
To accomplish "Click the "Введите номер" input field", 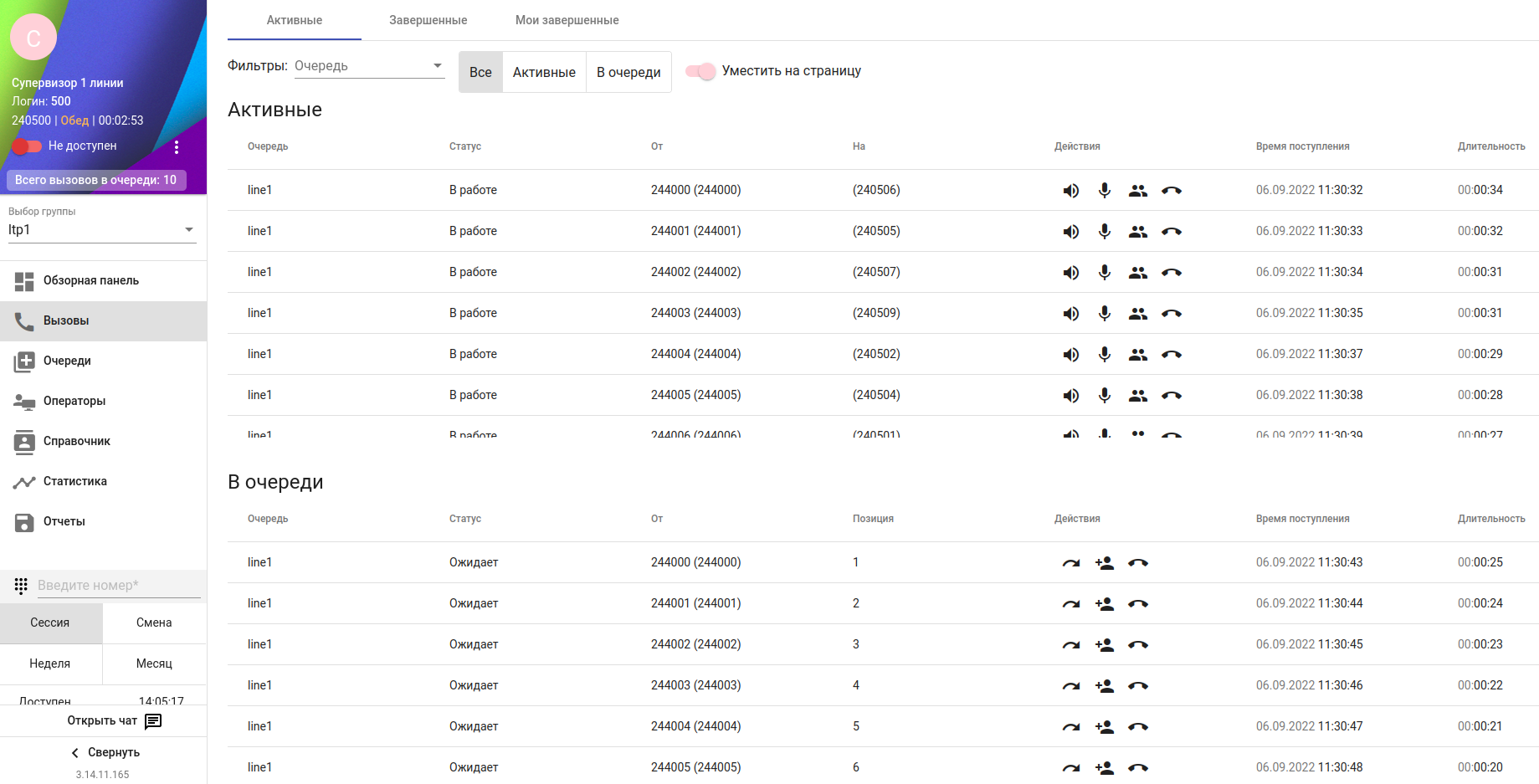I will click(118, 586).
